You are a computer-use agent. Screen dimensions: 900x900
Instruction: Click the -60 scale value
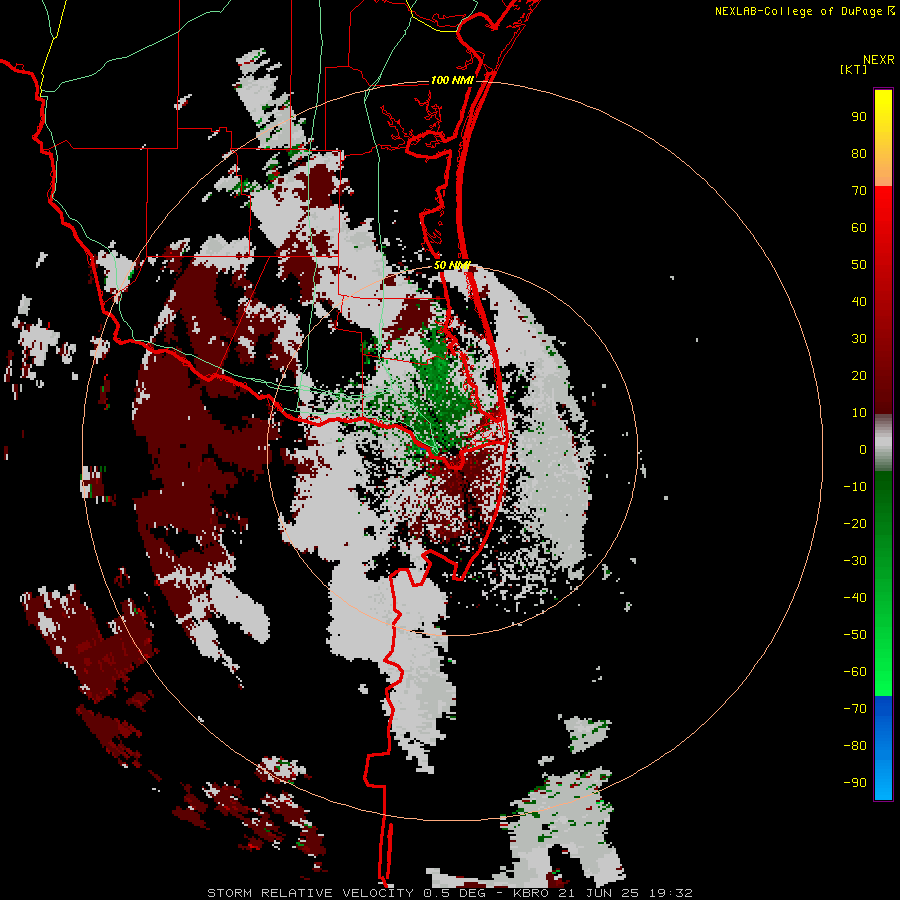[855, 672]
